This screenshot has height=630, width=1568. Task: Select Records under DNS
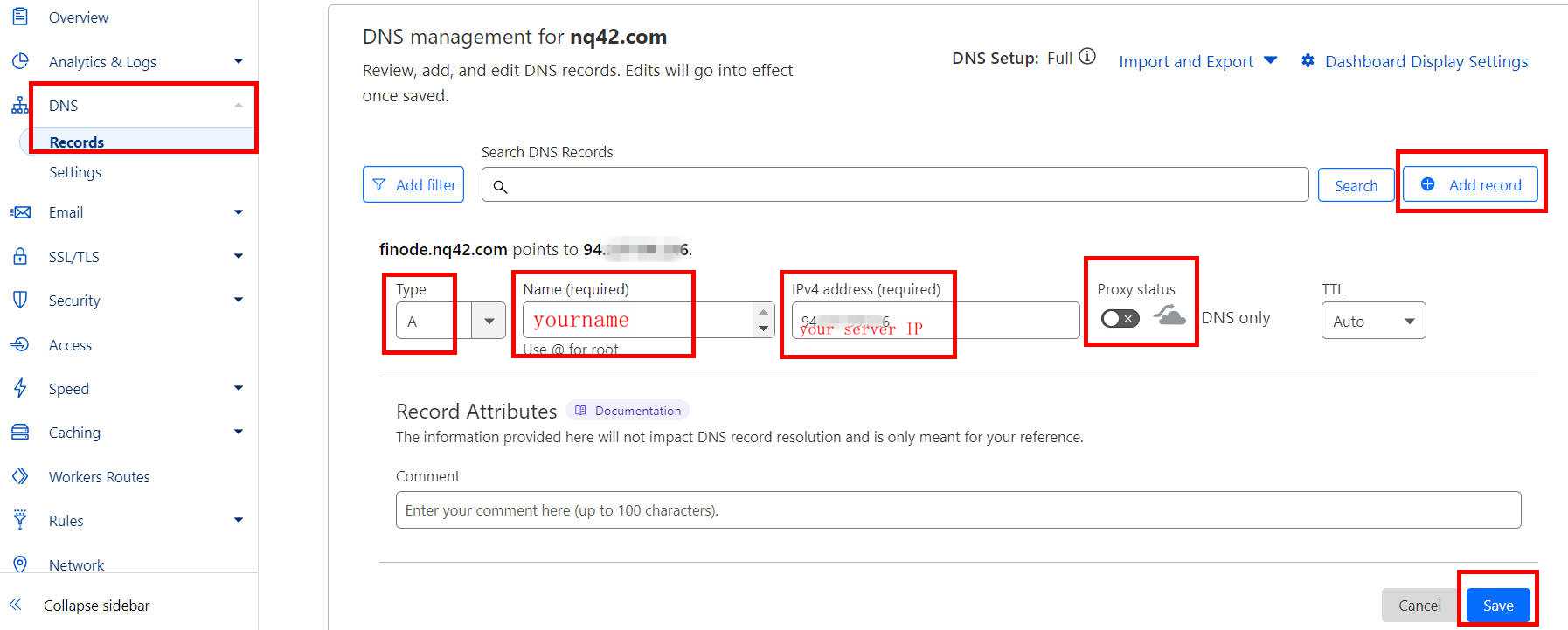(77, 142)
